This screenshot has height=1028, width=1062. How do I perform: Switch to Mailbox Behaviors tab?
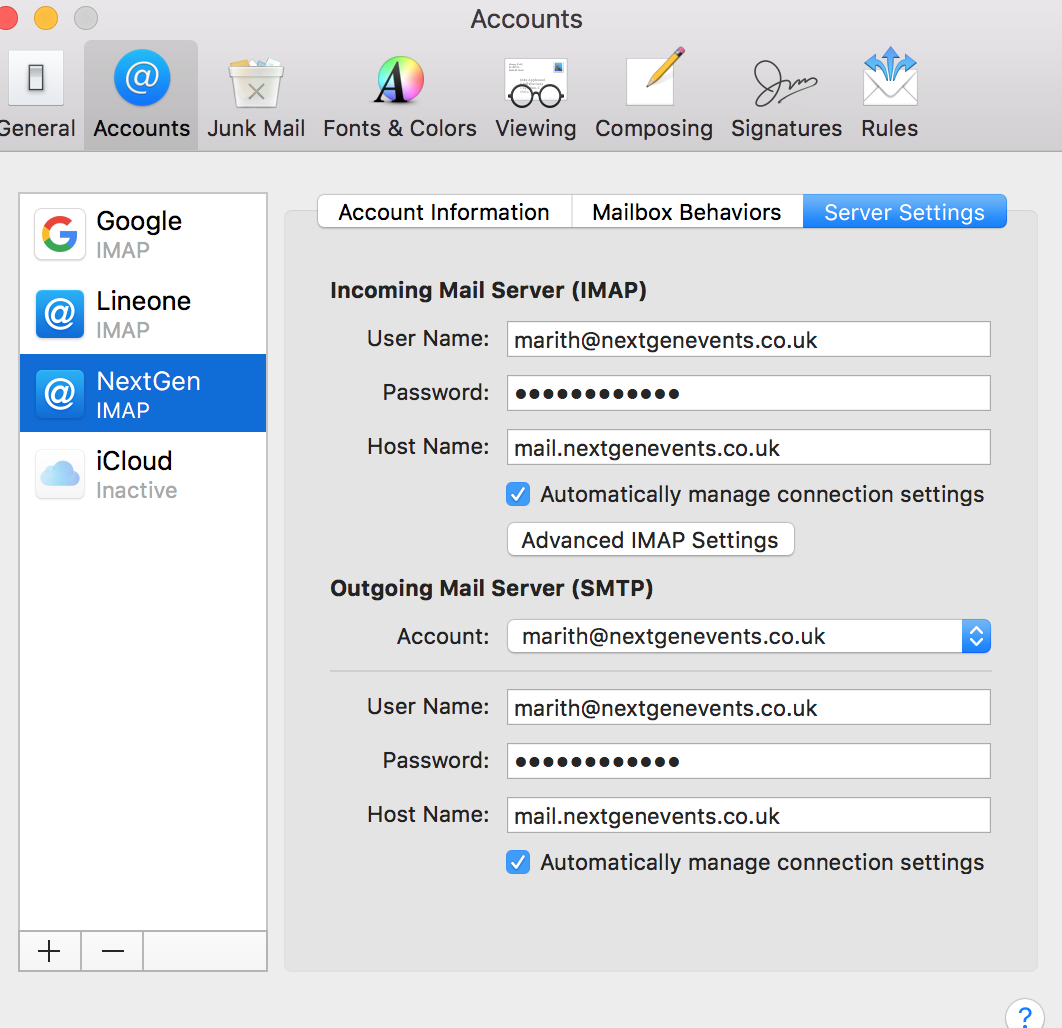(686, 212)
